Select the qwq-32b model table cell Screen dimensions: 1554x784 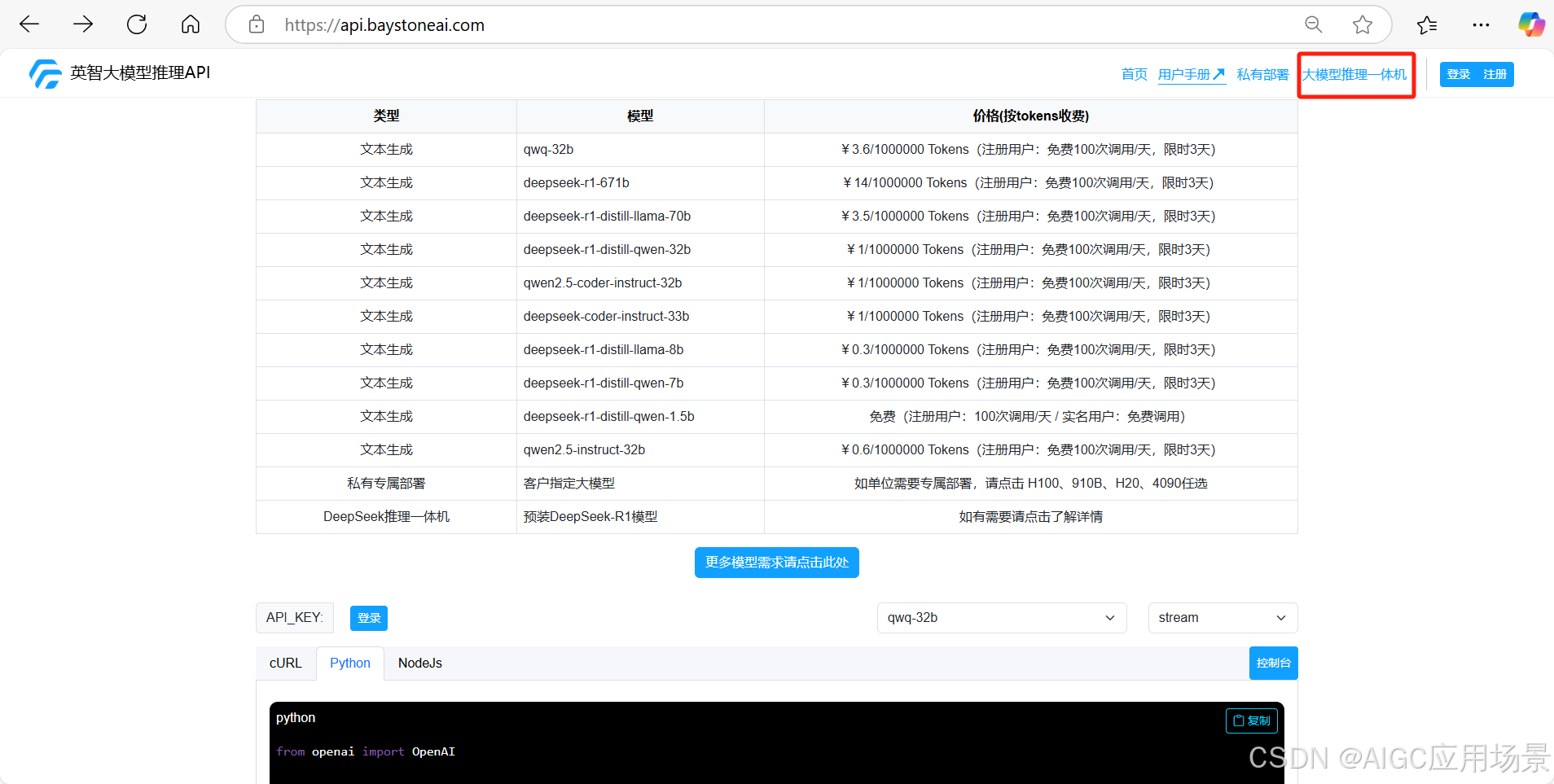640,150
